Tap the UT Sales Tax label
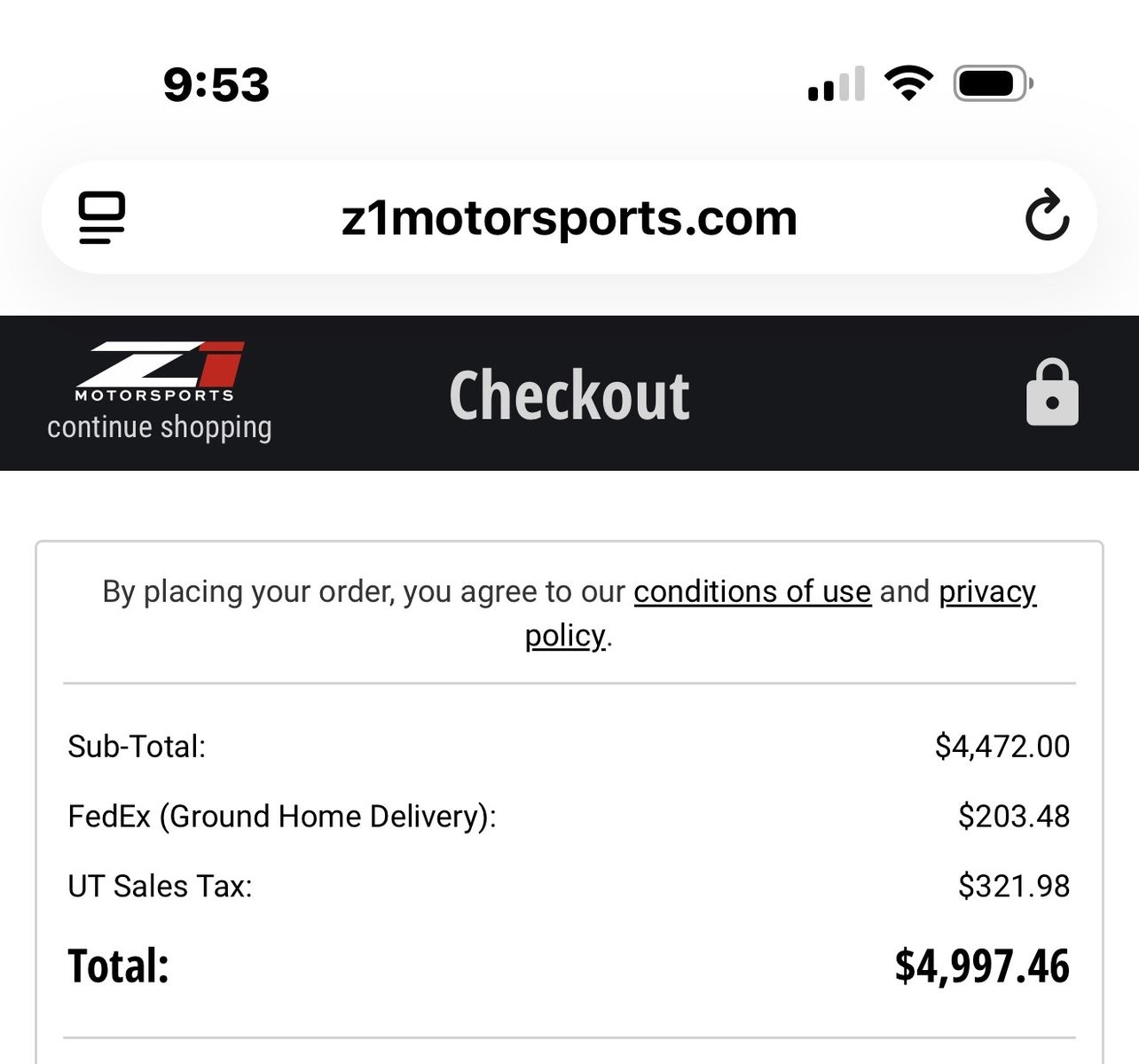 pos(160,887)
